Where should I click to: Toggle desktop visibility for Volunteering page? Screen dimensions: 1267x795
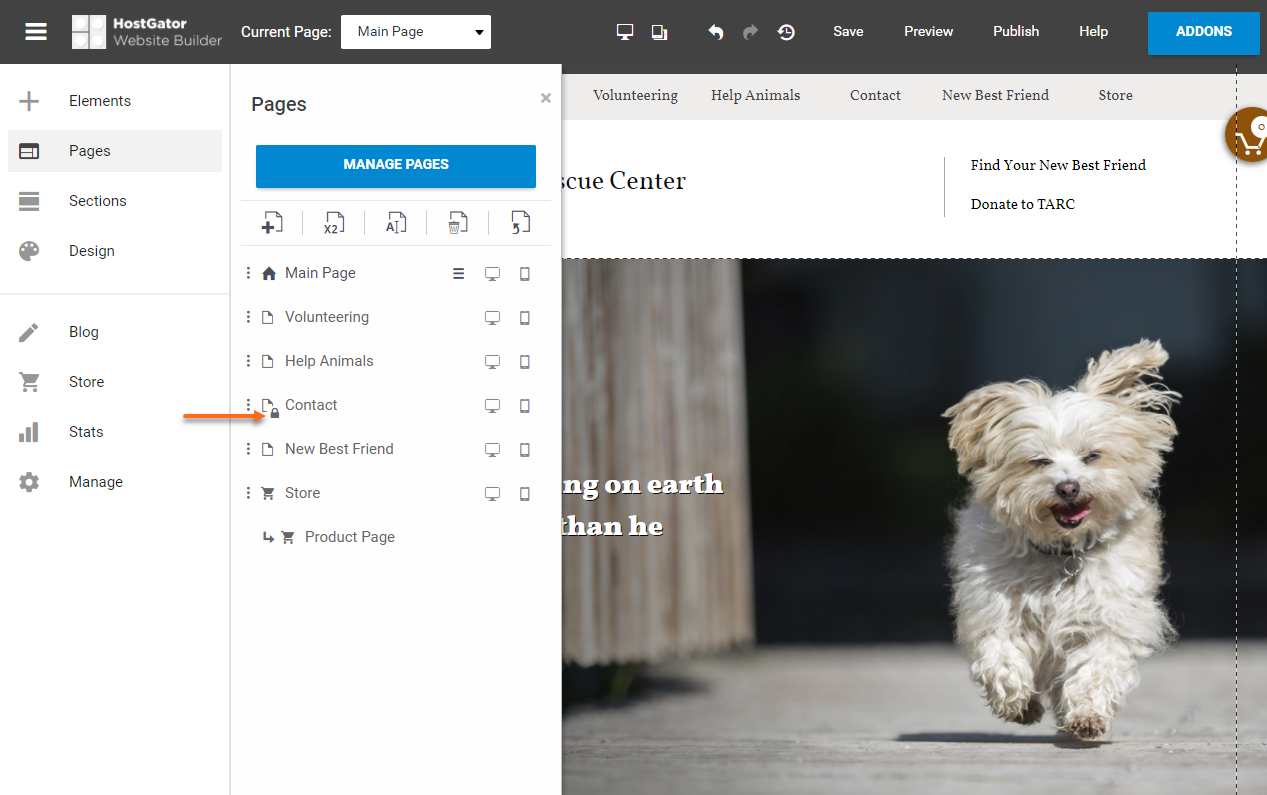point(492,318)
